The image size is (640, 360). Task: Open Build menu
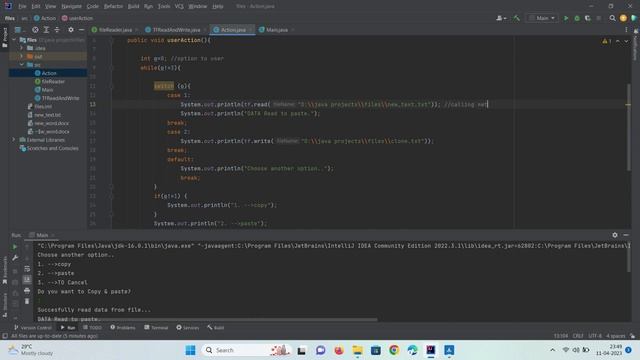[x=133, y=6]
